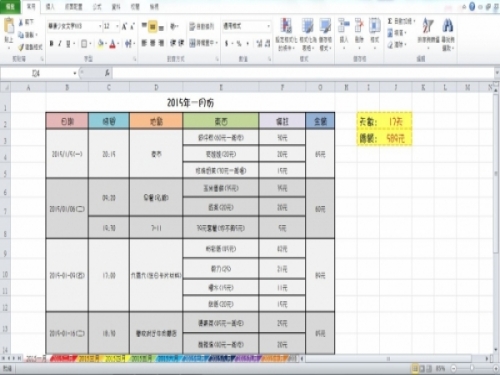This screenshot has height=375, width=500.
Task: Click the Format Painter brush icon
Action: tap(21, 47)
